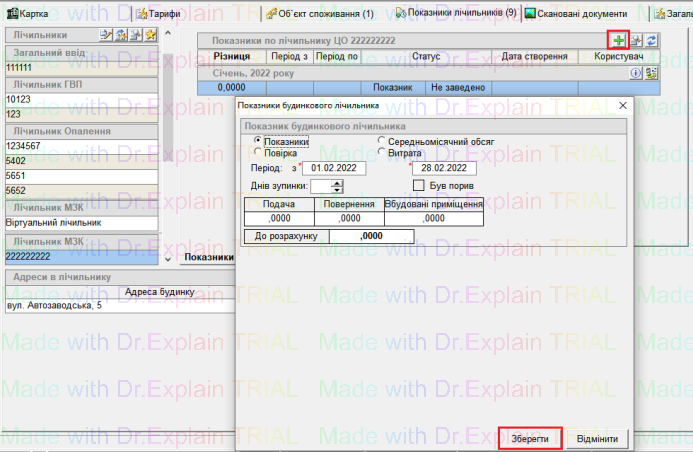Enable the Був порив checkbox
Viewport: 693px width, 452px height.
pyautogui.click(x=420, y=185)
